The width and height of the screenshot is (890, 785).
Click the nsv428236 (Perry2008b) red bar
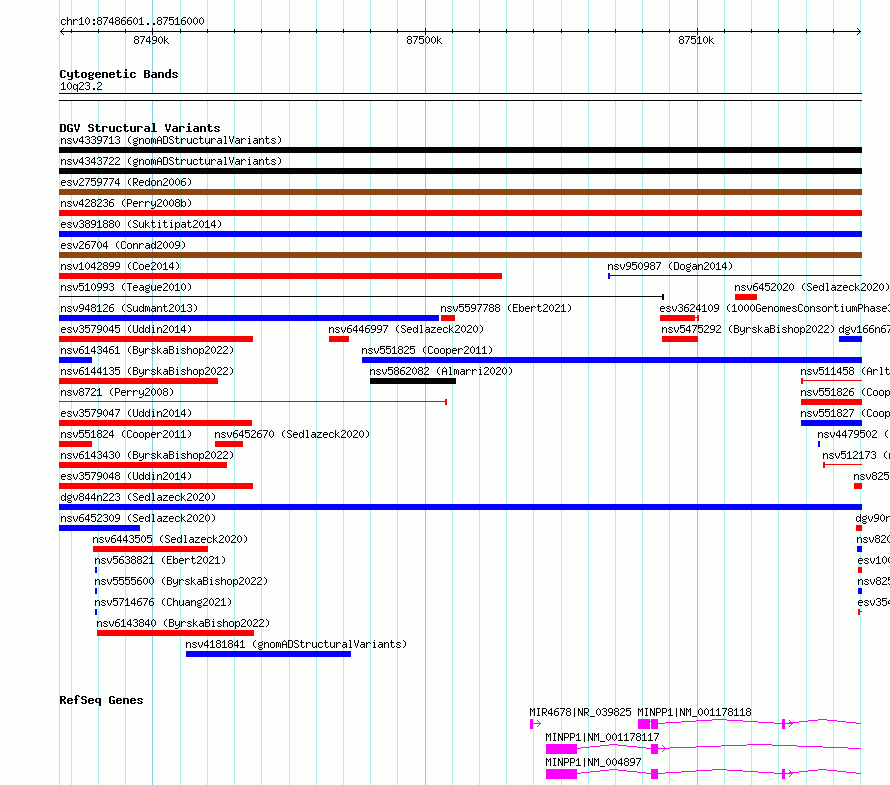point(460,213)
